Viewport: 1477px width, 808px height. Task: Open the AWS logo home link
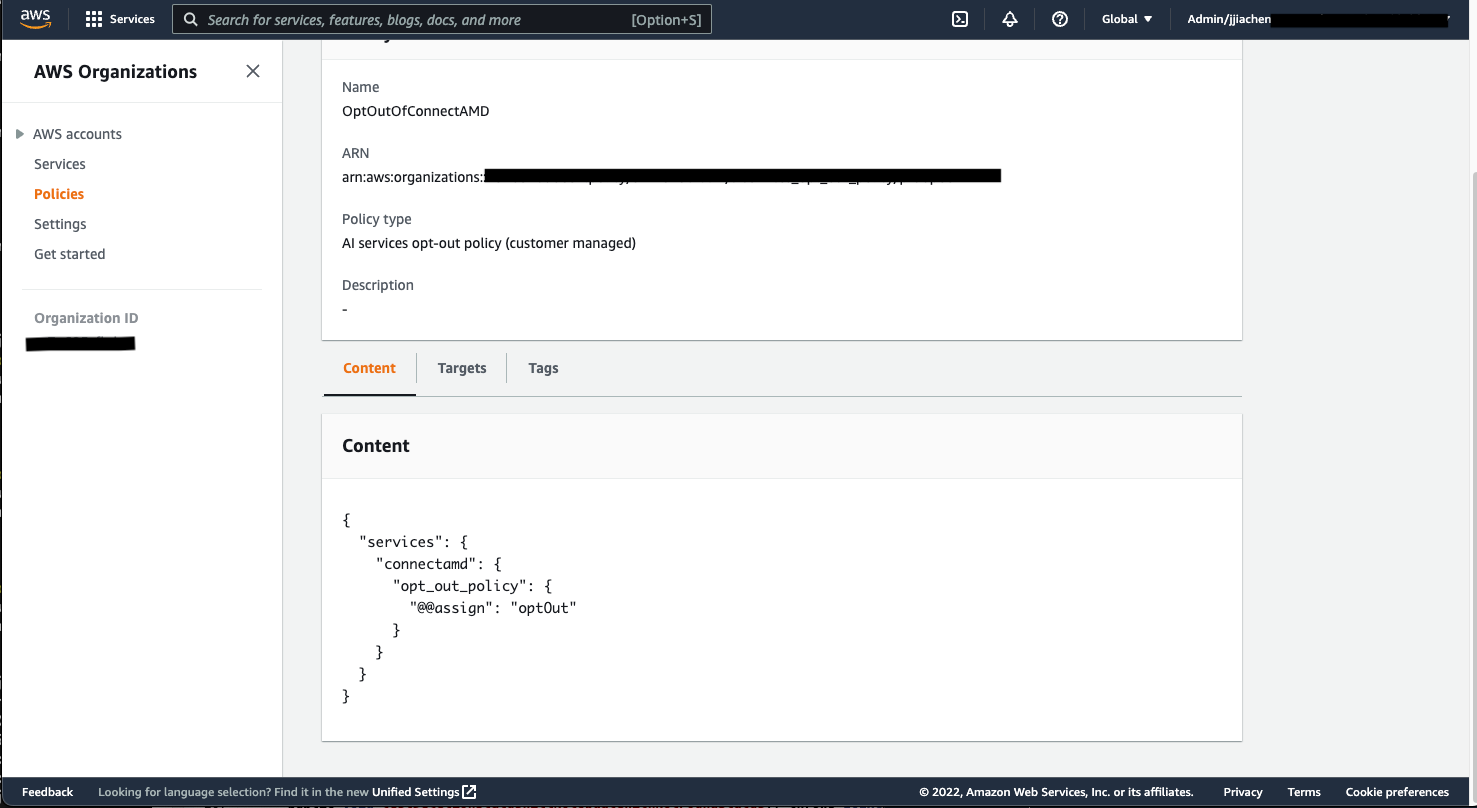tap(35, 19)
